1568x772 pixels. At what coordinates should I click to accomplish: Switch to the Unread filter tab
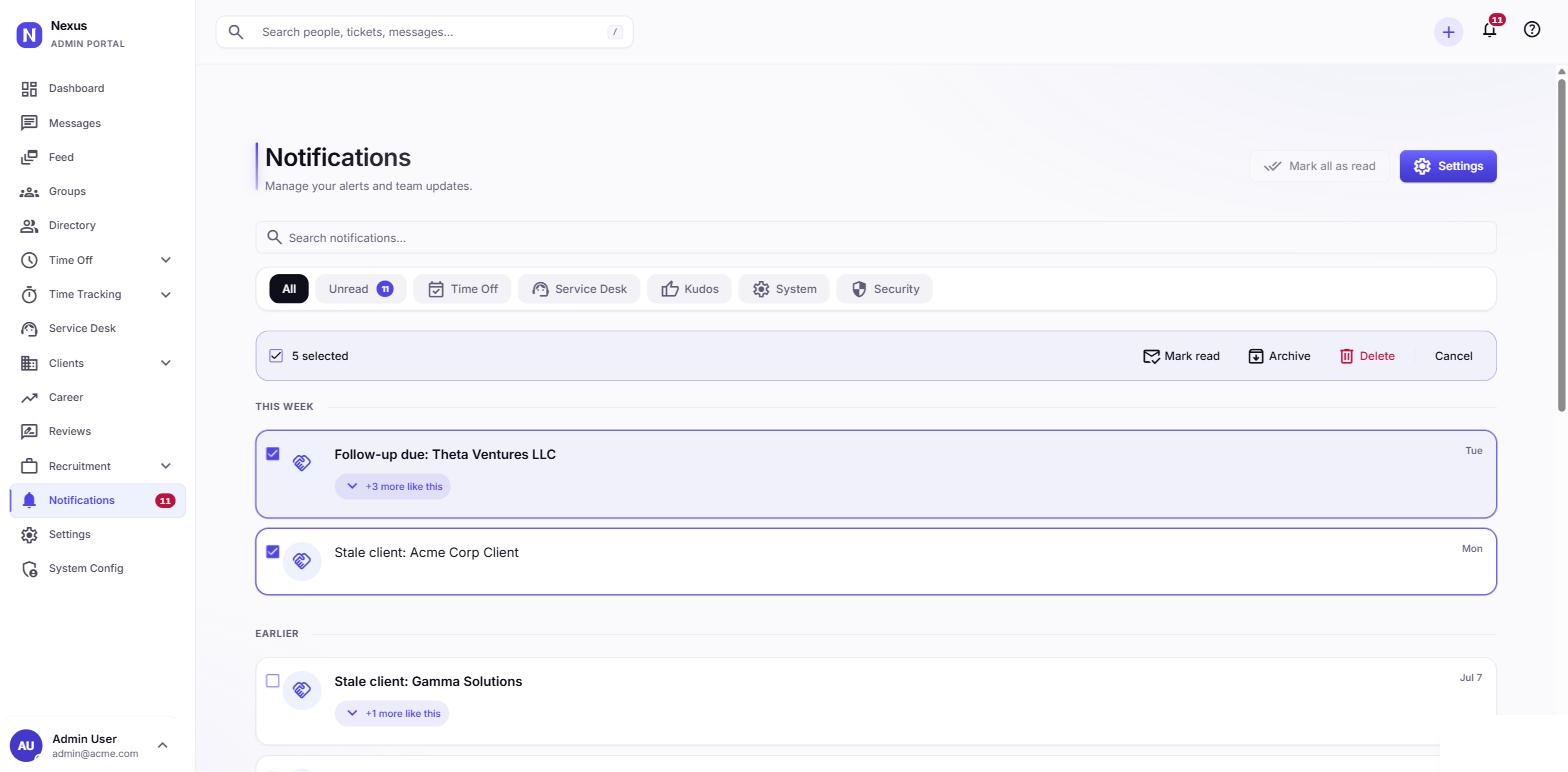pos(361,289)
